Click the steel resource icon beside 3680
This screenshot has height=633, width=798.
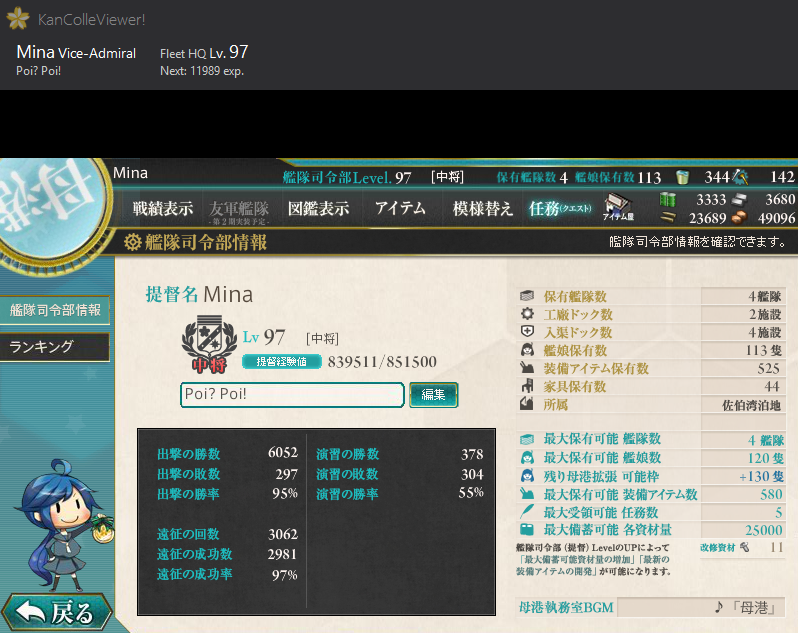click(739, 199)
